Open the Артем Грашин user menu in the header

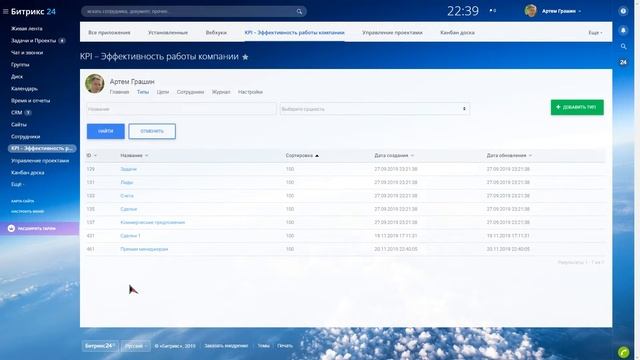561,11
